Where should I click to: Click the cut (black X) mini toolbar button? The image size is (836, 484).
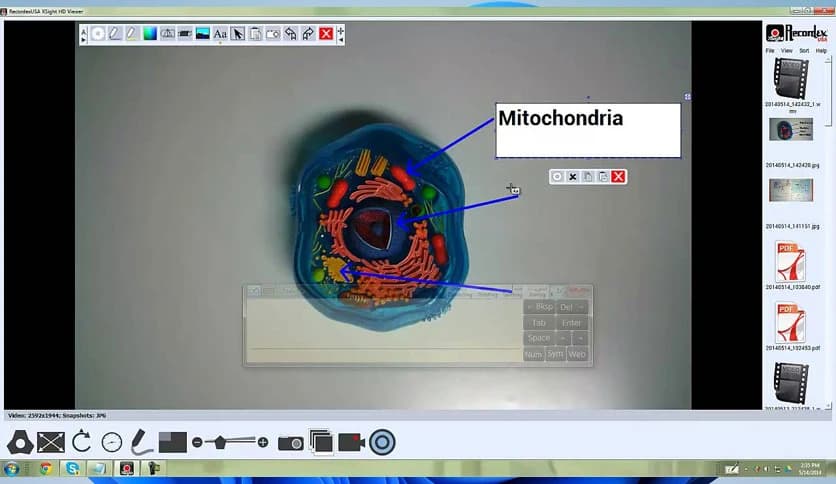573,176
